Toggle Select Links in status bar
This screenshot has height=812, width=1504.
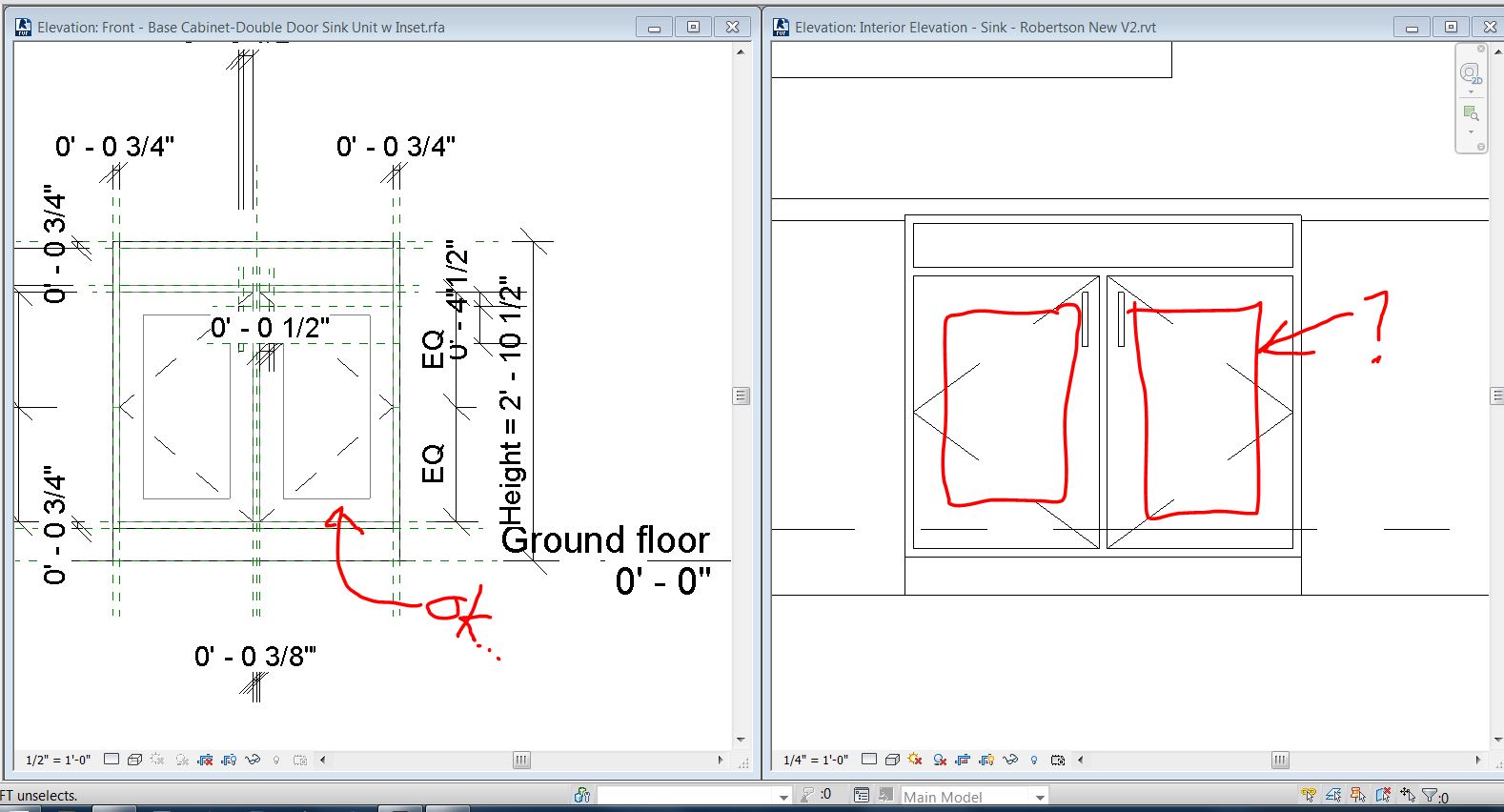(x=1309, y=796)
